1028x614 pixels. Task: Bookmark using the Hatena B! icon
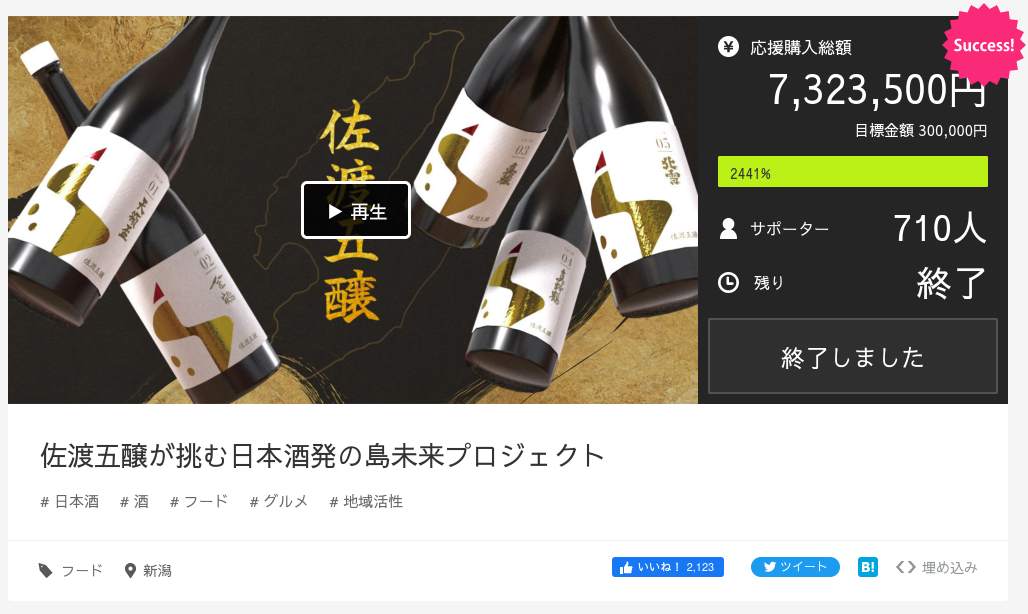pos(867,567)
